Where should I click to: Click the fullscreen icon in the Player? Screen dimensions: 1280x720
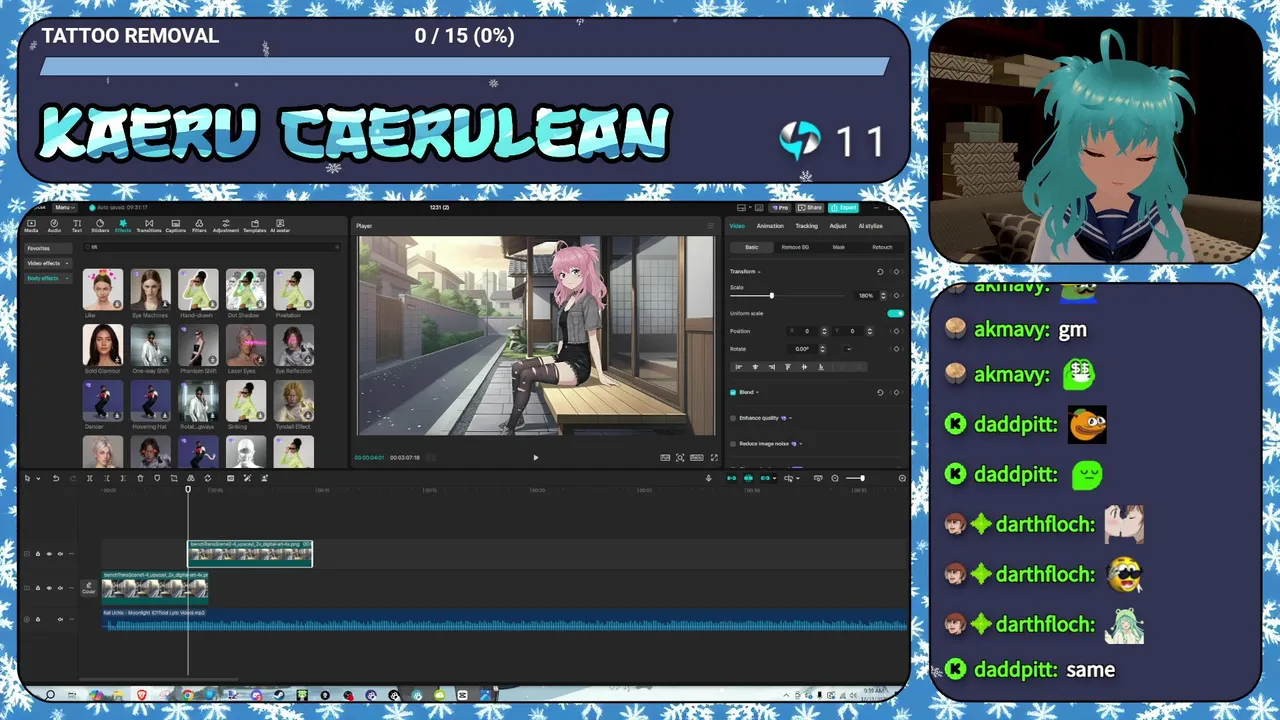(714, 458)
